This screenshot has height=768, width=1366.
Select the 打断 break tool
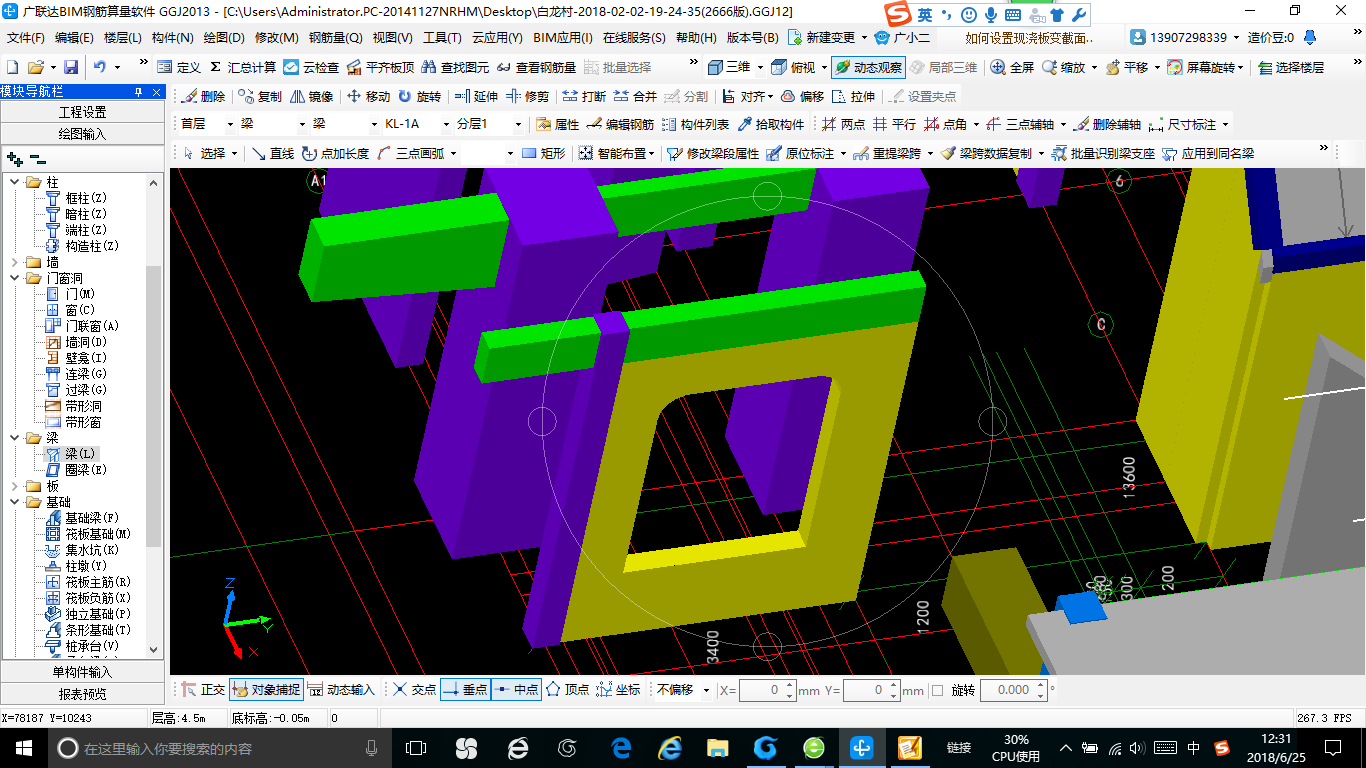pos(584,96)
